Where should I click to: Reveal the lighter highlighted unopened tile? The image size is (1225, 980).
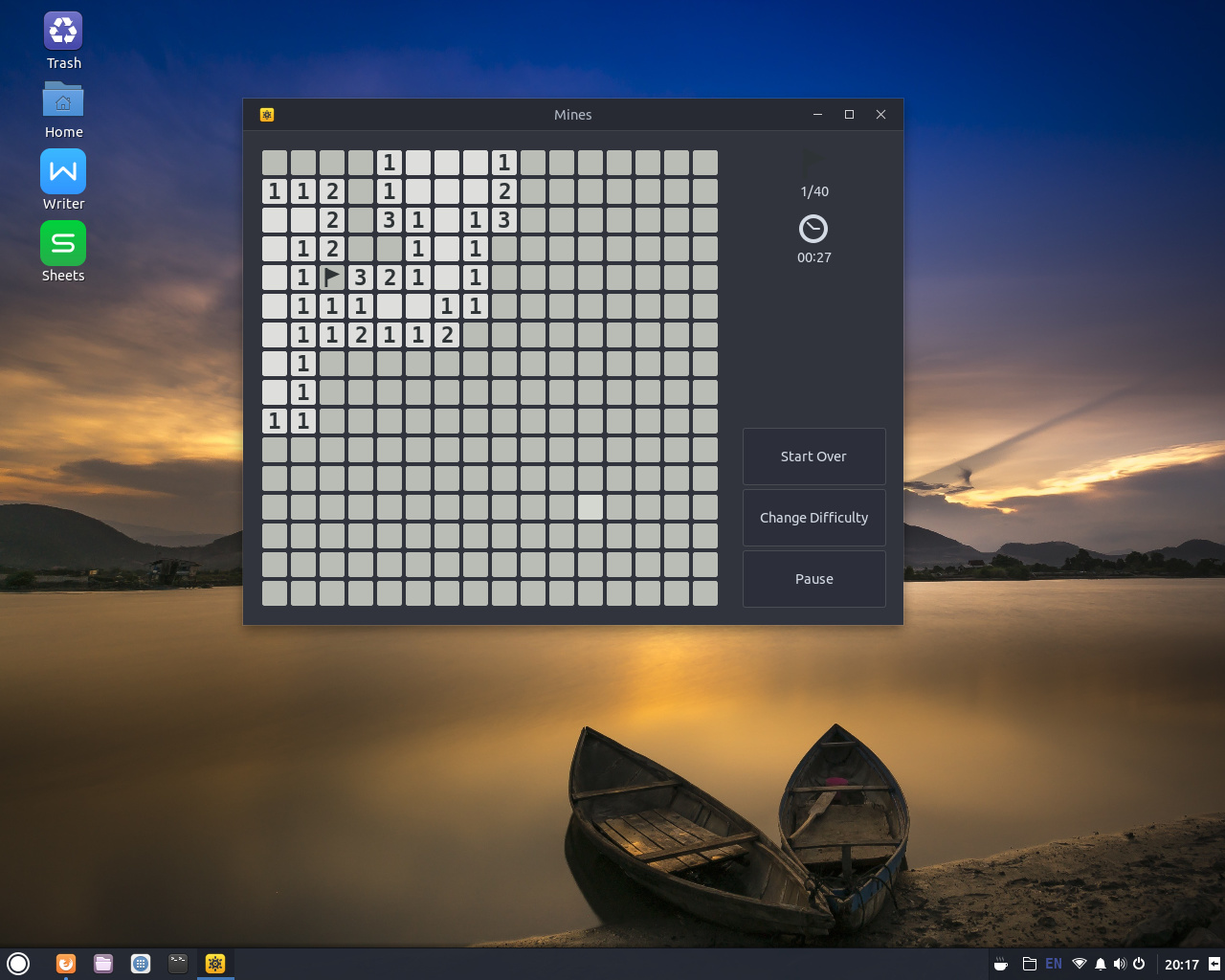590,507
